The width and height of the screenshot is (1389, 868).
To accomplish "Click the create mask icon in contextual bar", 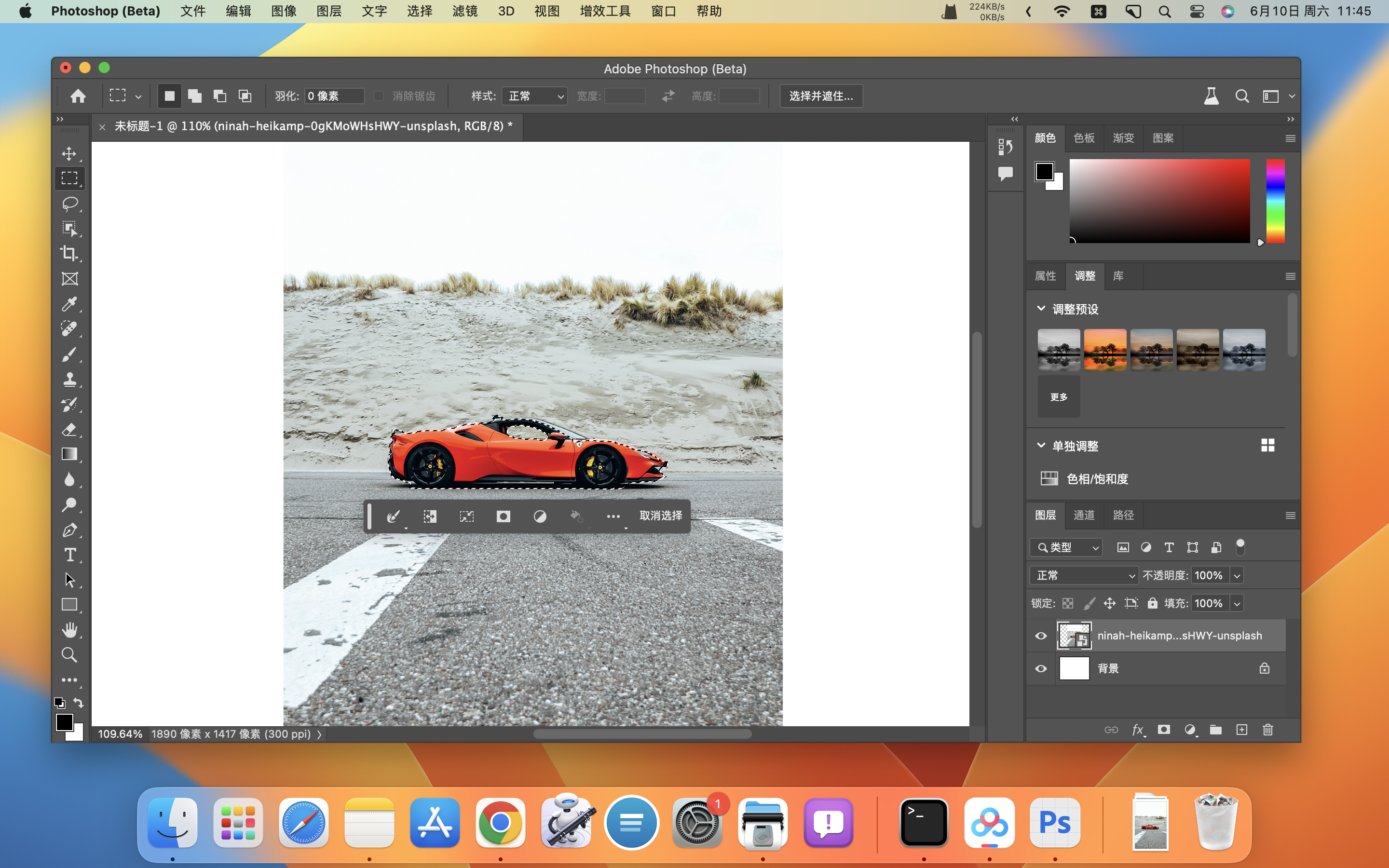I will click(504, 516).
